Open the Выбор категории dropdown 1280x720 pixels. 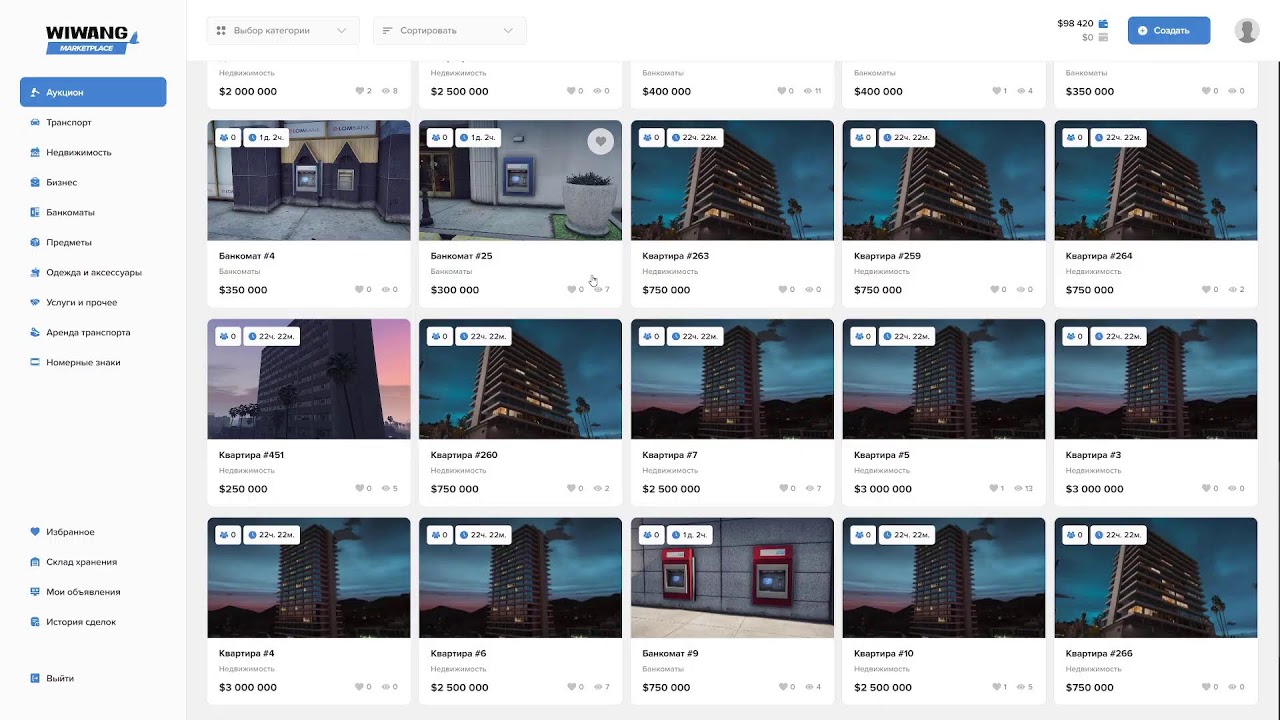point(283,31)
